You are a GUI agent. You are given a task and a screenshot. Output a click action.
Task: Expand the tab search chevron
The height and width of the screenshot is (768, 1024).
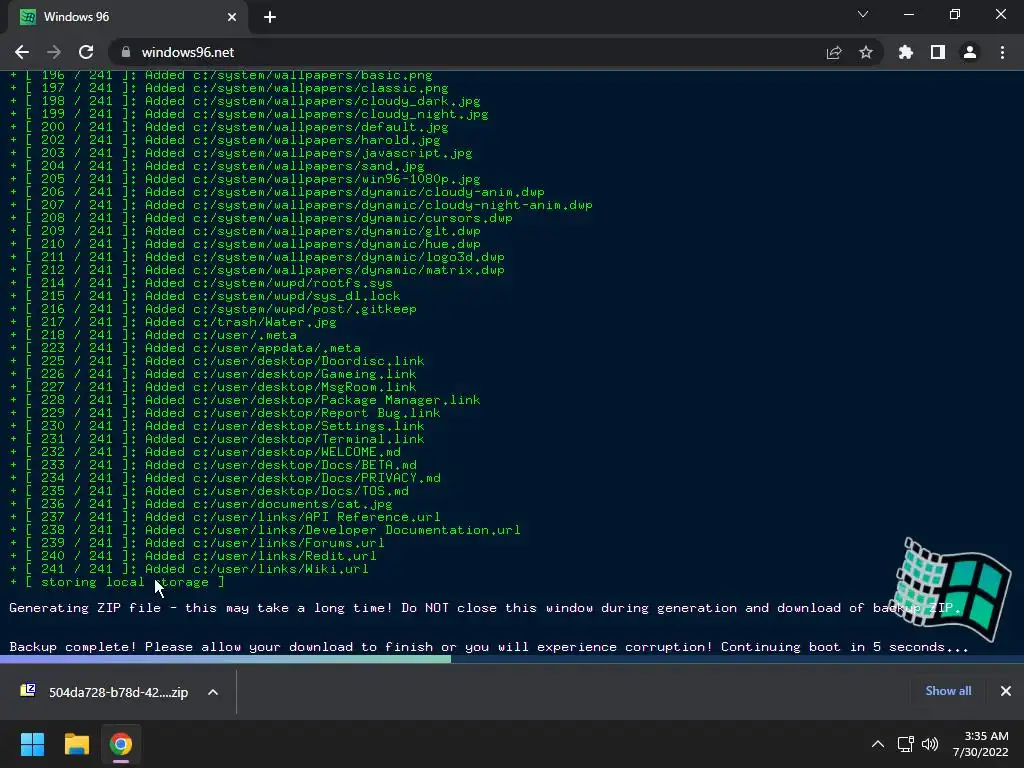pyautogui.click(x=863, y=14)
